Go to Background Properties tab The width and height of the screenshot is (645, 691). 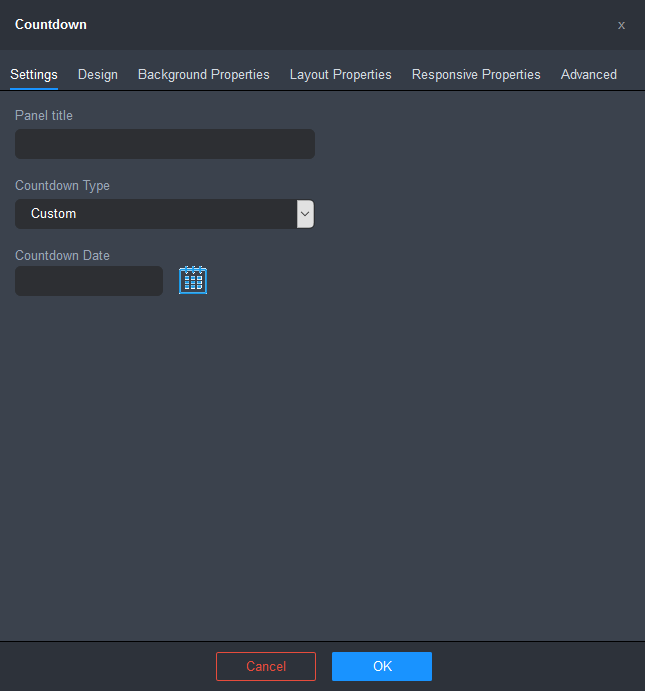(204, 75)
